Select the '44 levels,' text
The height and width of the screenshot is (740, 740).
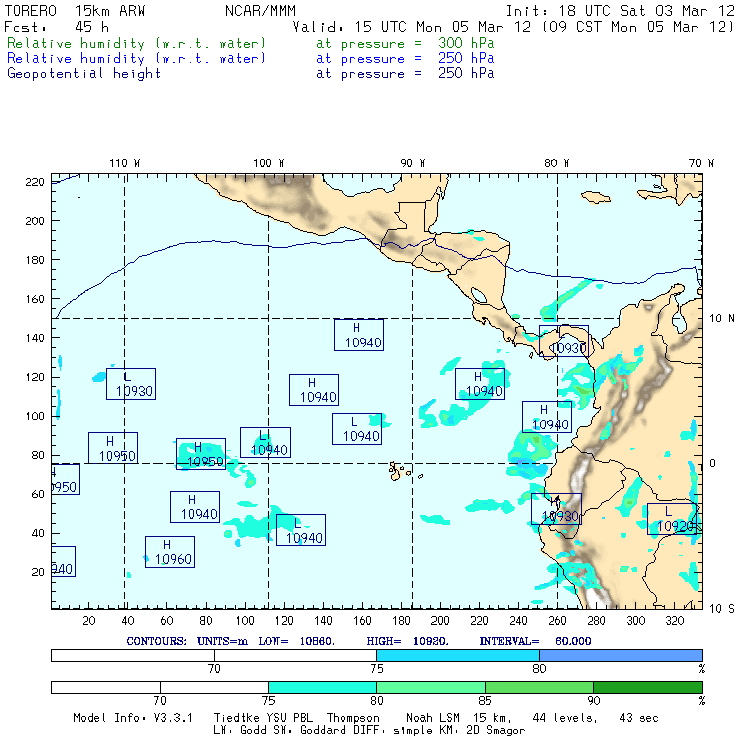(565, 718)
